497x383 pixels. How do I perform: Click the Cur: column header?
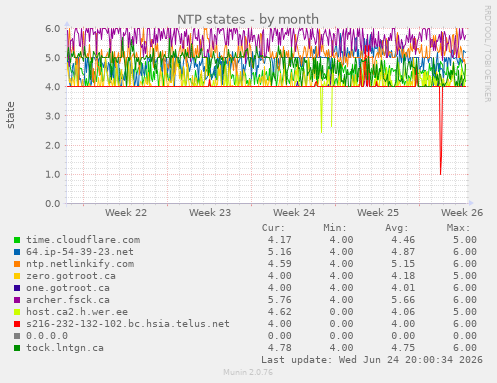pos(273,228)
